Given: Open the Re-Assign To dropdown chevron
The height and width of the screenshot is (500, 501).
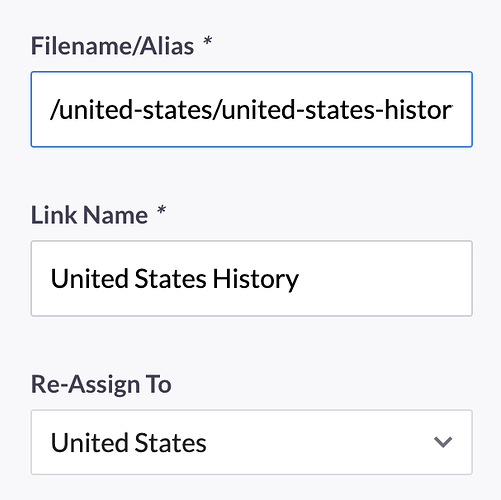Looking at the screenshot, I should tap(443, 442).
